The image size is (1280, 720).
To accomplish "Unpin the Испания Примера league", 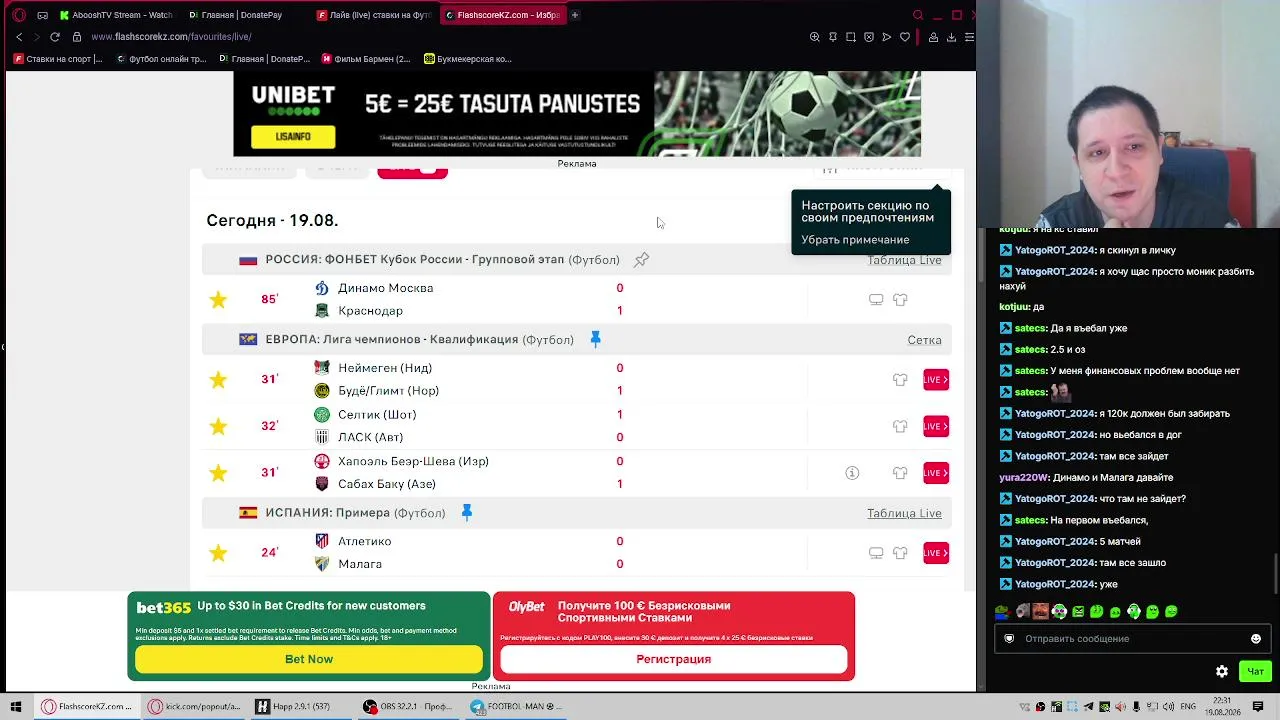I will [x=466, y=512].
